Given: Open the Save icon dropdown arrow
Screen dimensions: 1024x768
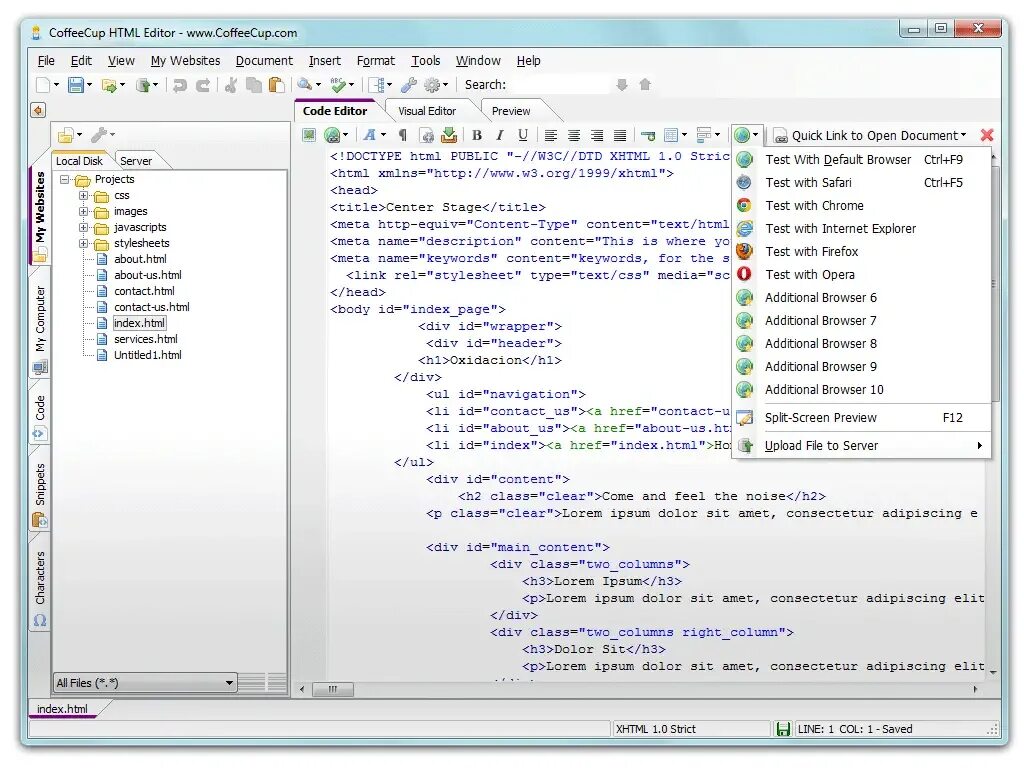Looking at the screenshot, I should (89, 85).
